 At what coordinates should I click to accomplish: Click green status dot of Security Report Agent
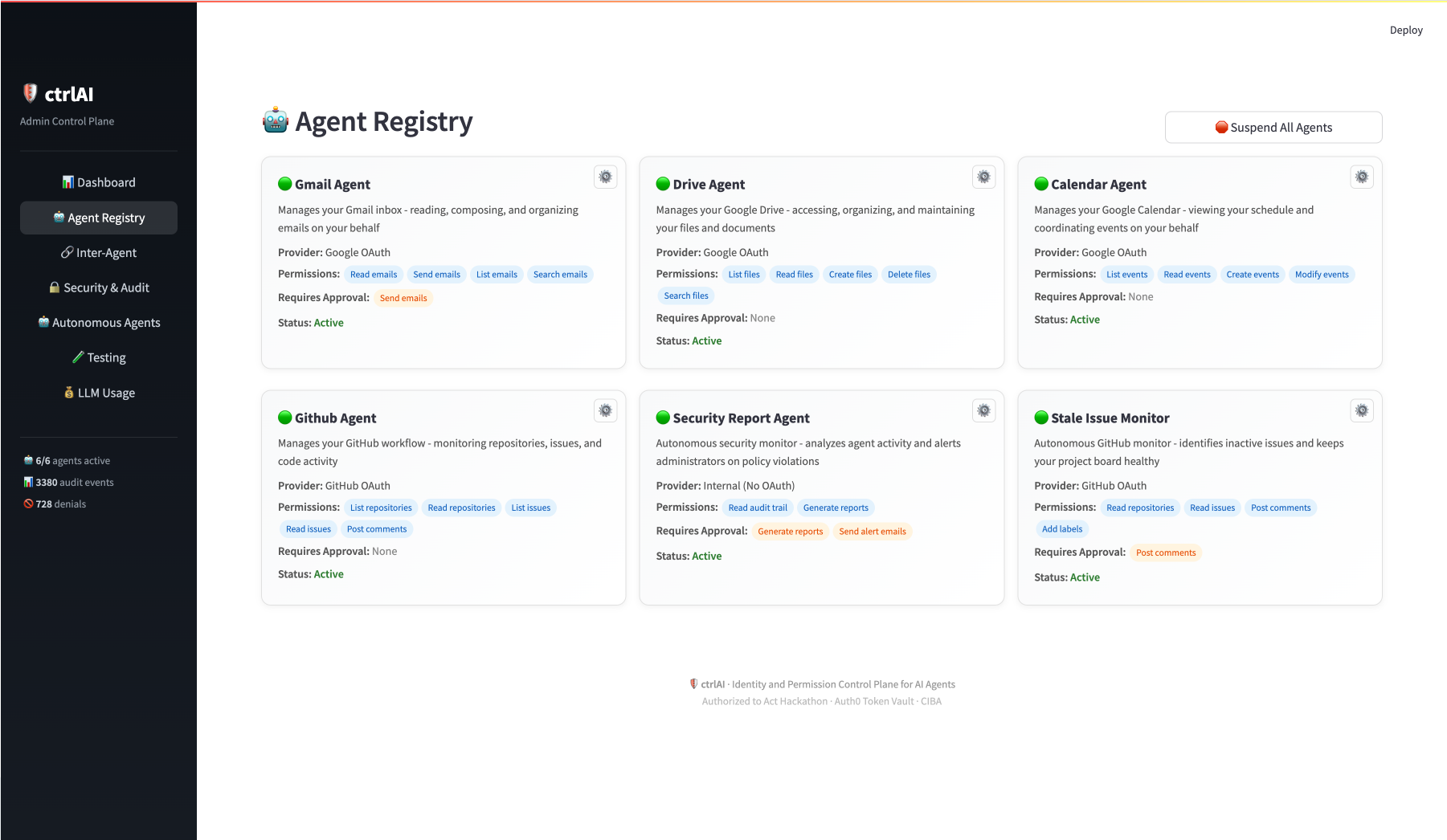[663, 418]
